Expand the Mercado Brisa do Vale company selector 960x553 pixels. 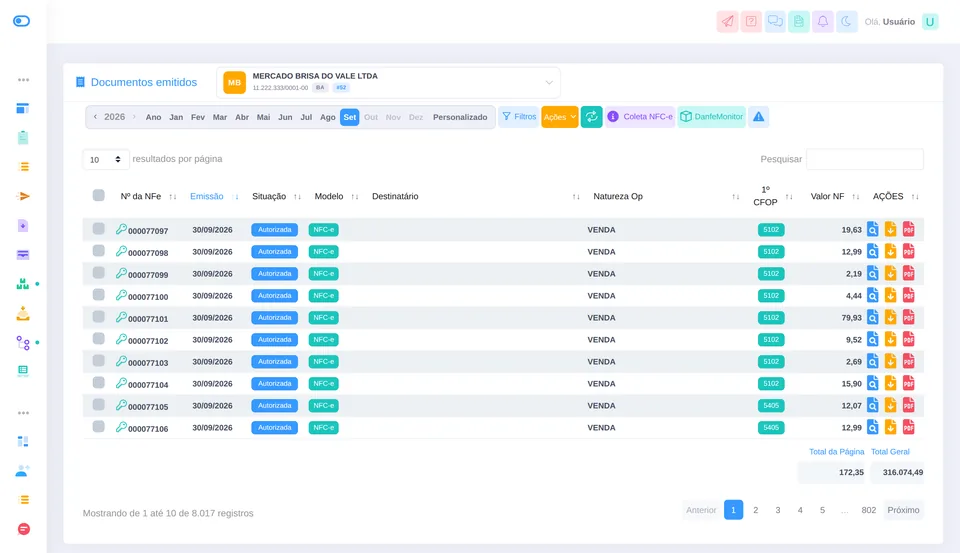point(388,82)
